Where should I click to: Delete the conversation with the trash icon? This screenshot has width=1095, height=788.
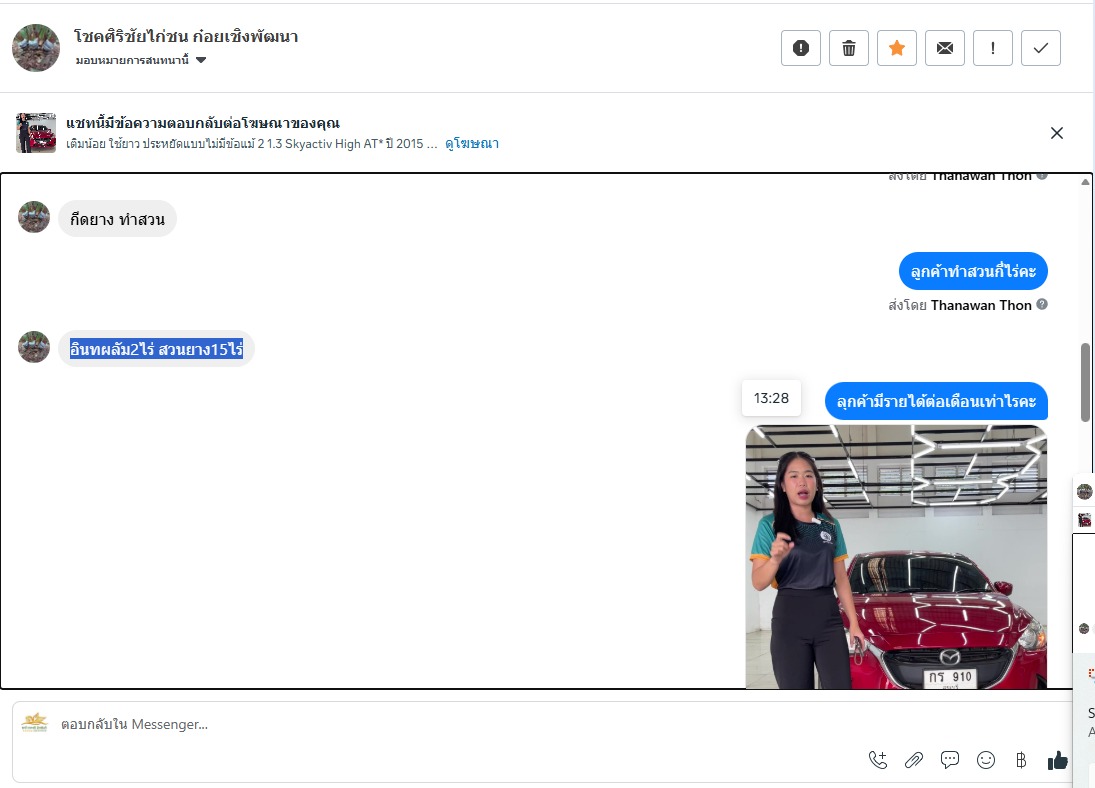848,48
